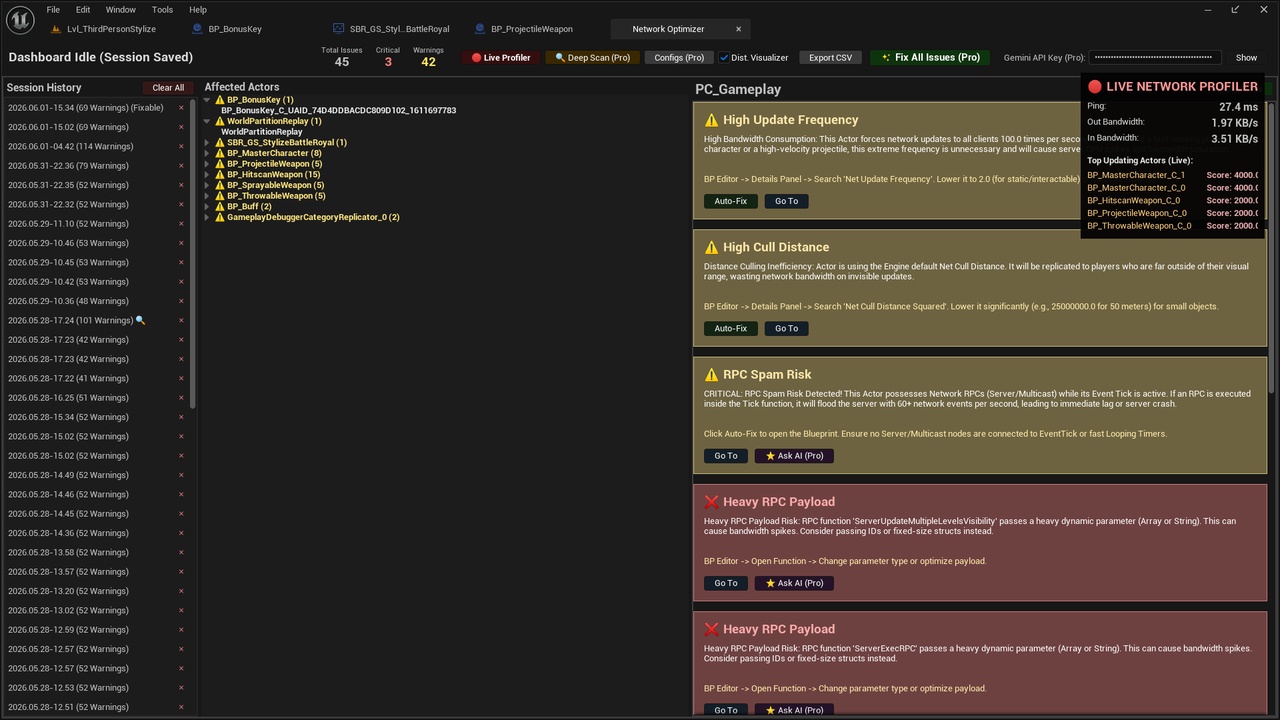The image size is (1280, 720).
Task: Click the warning icon next to BP_HitscanWeapon
Action: pyautogui.click(x=220, y=174)
